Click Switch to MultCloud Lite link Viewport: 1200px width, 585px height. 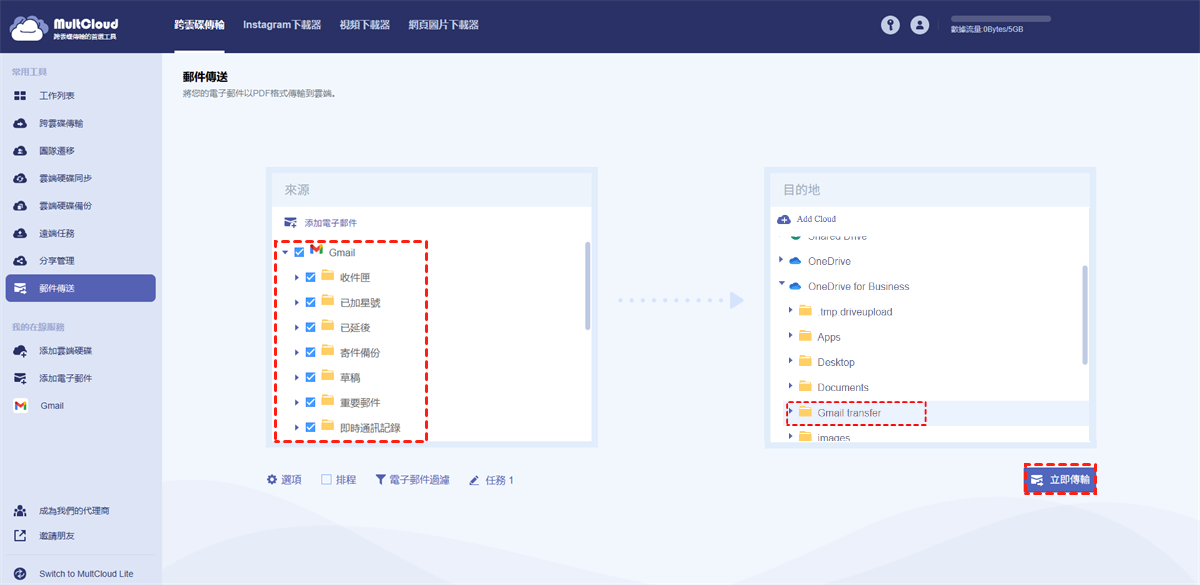click(86, 575)
